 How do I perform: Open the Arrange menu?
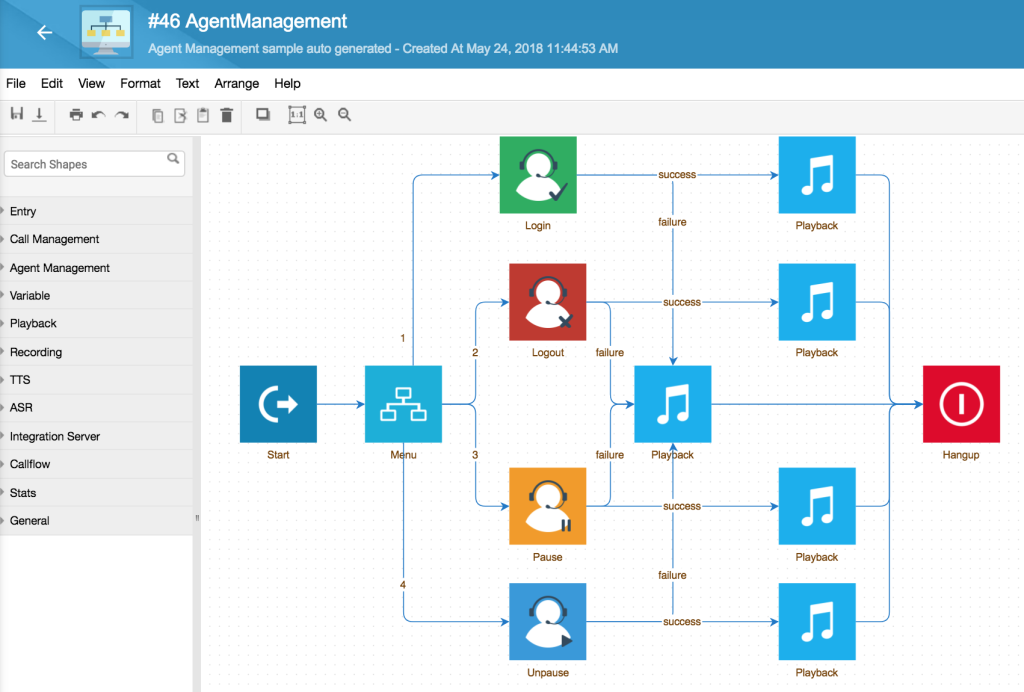point(236,84)
